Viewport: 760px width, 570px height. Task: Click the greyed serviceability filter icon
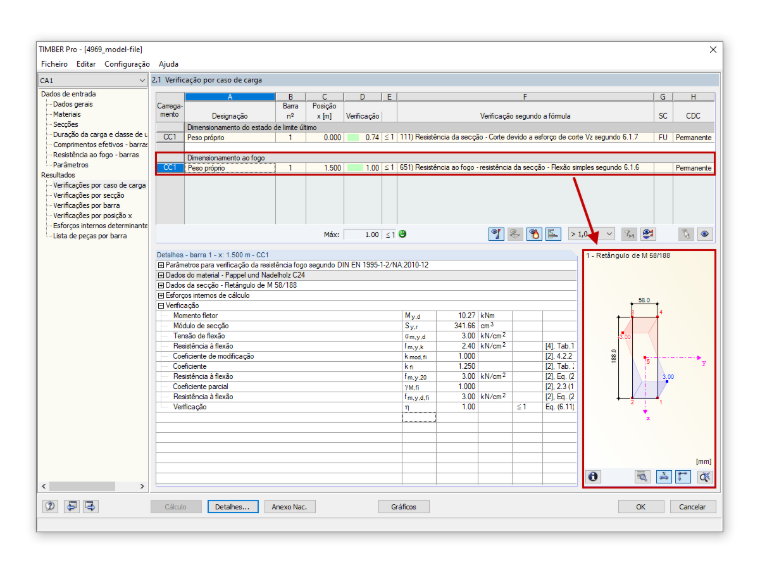click(515, 234)
